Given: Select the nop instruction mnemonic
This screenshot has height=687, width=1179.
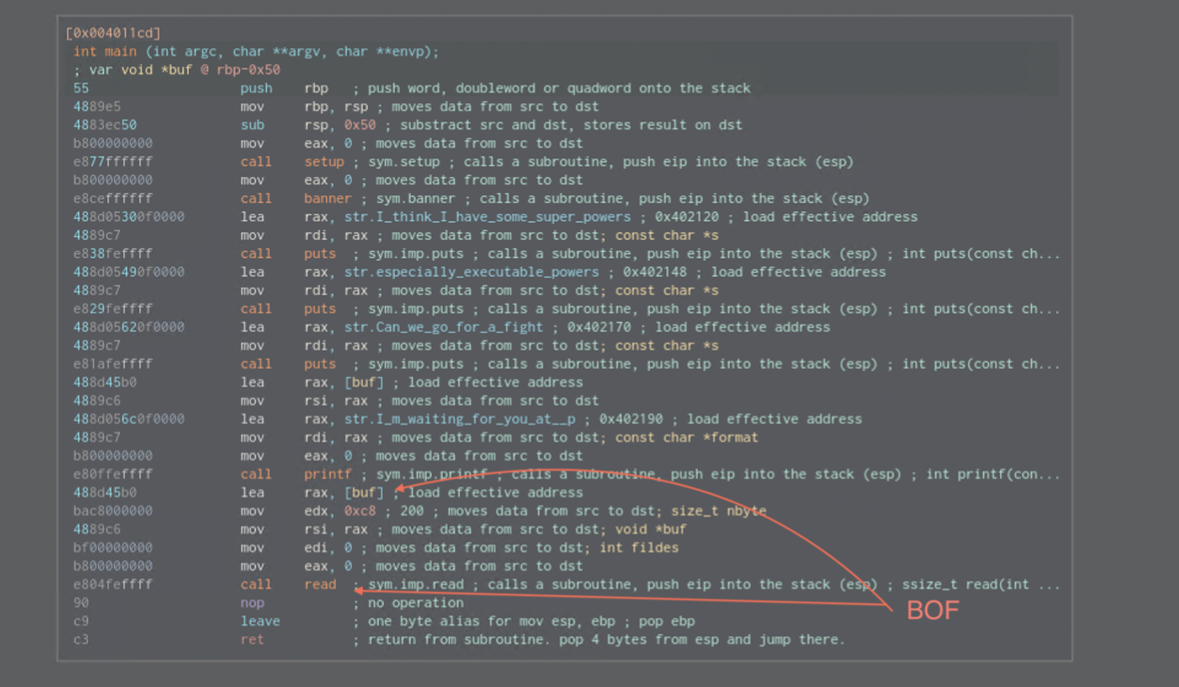Looking at the screenshot, I should click(252, 603).
